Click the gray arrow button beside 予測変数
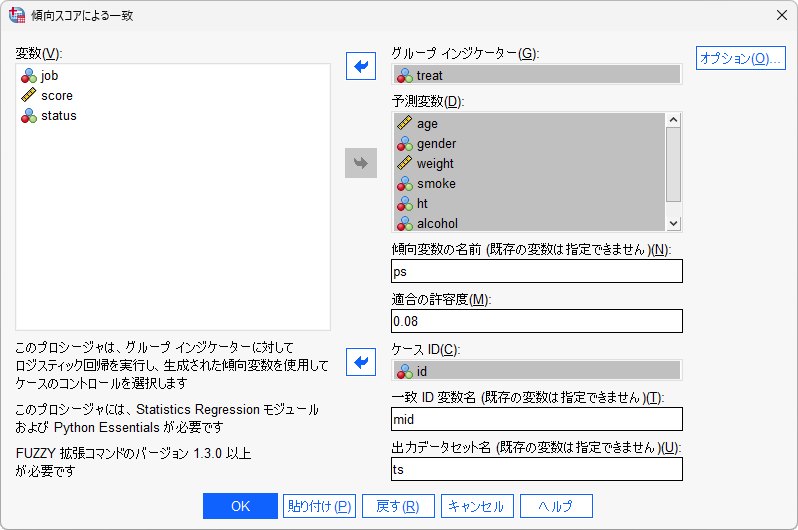798x530 pixels. point(360,163)
